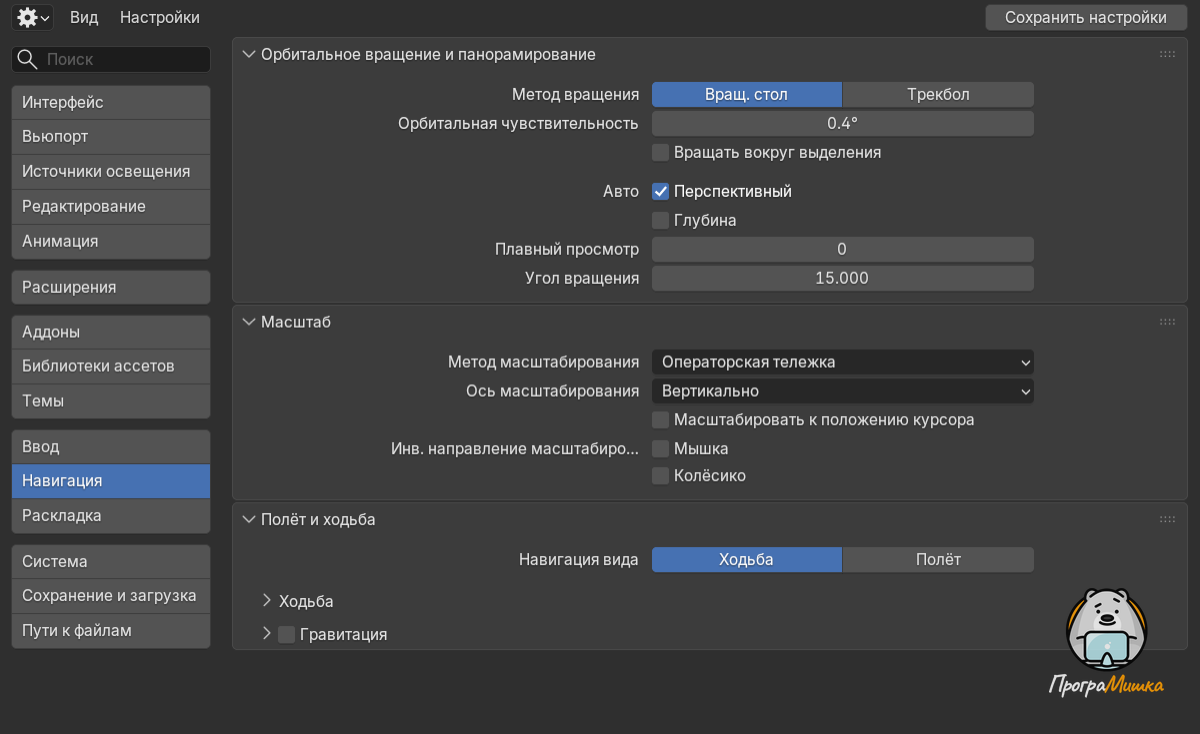
Task: Switch view navigation to Полёт
Action: point(938,559)
